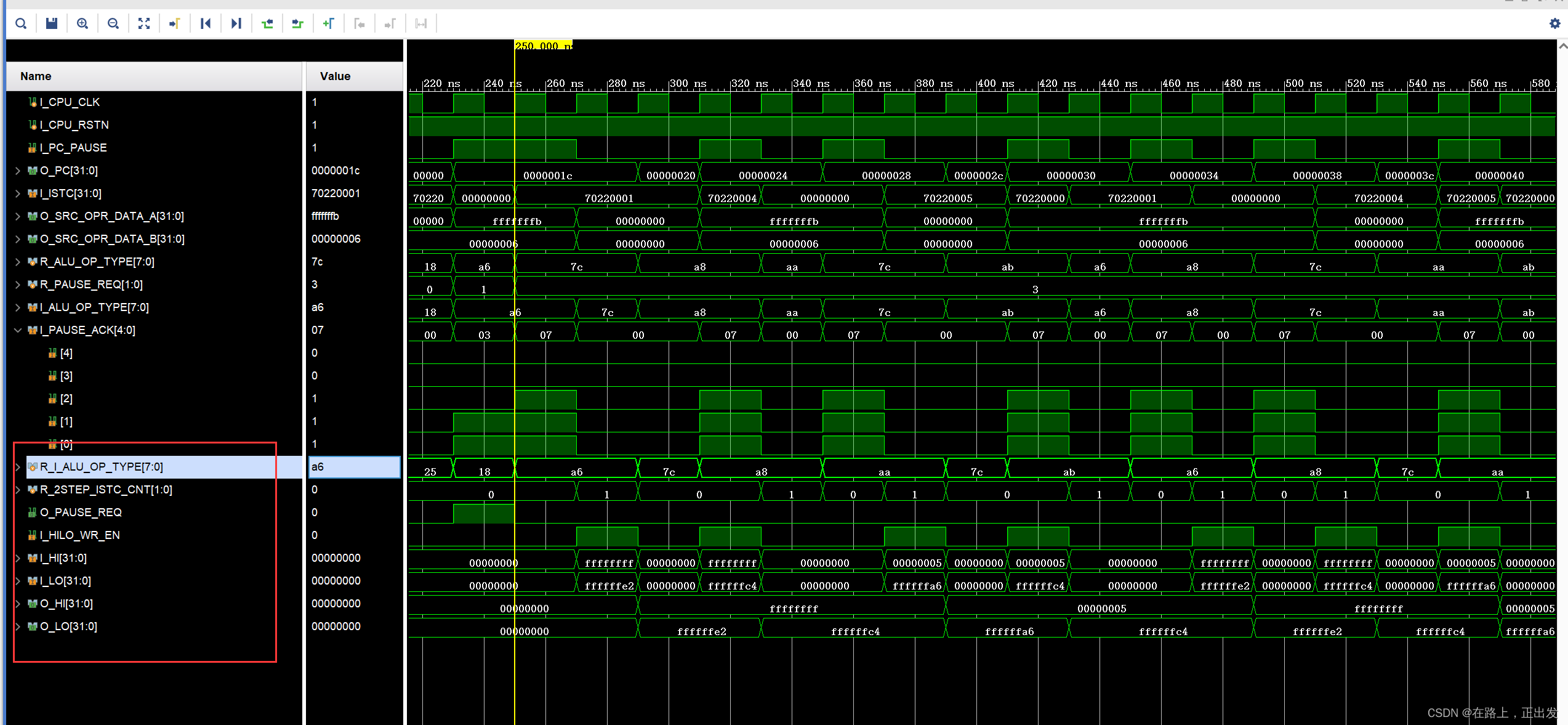Click the 400 ns tick on time ruler
Screen dimensions: 1568x725
pyautogui.click(x=995, y=83)
